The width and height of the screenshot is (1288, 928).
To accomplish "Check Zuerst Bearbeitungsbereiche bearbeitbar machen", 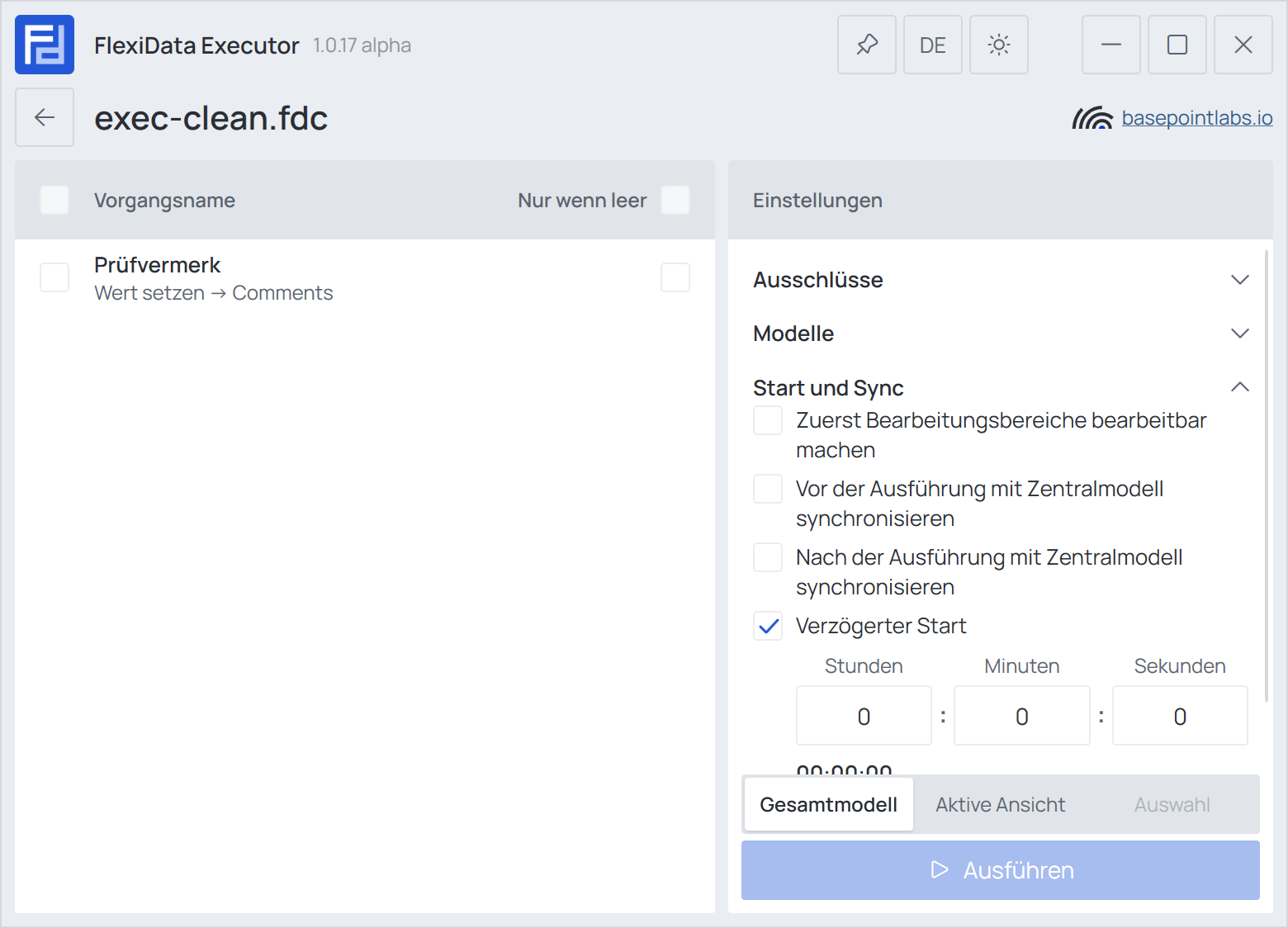I will tap(768, 420).
